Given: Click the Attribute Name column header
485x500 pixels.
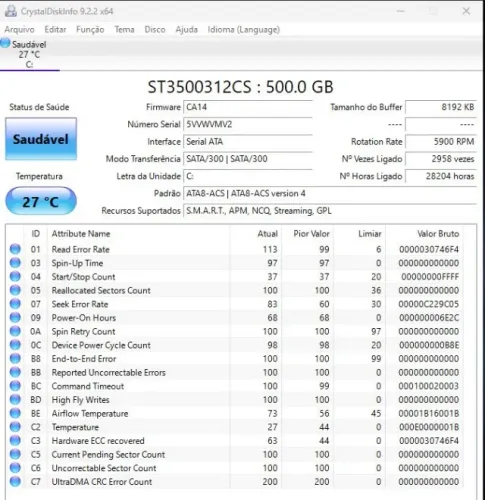Looking at the screenshot, I should coord(139,234).
